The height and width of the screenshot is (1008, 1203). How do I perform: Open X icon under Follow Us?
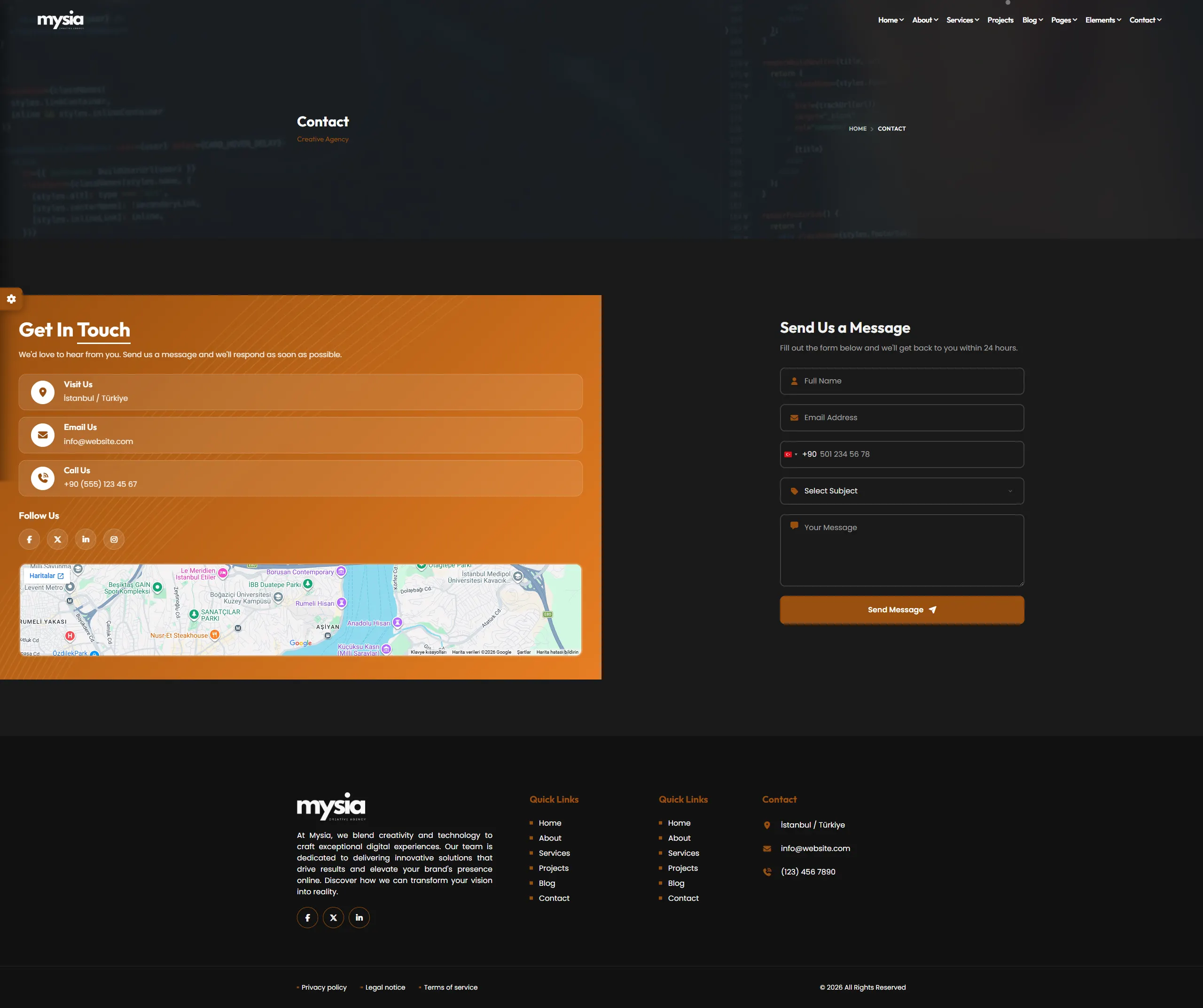click(x=57, y=539)
